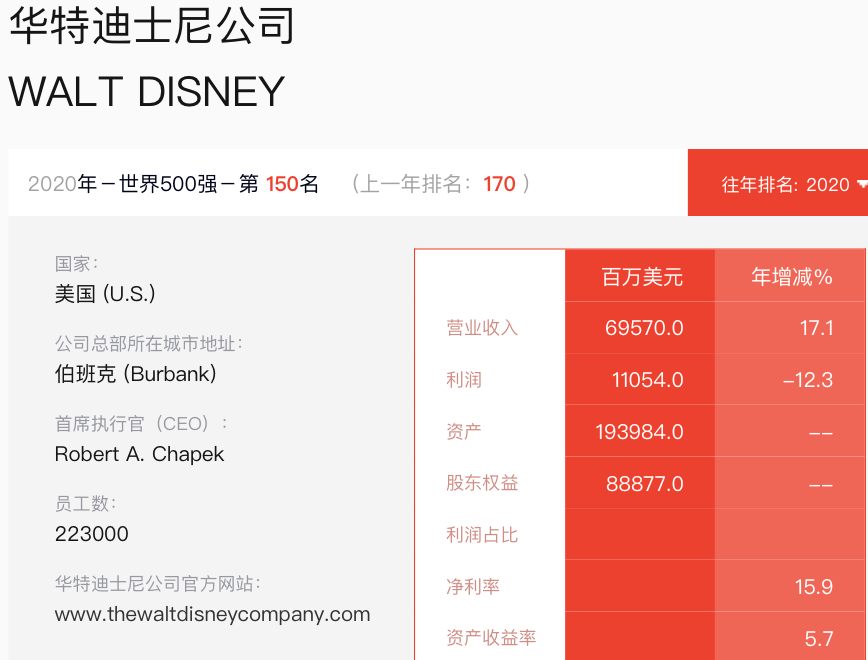
Task: Click the current ranking number 150
Action: 282,184
